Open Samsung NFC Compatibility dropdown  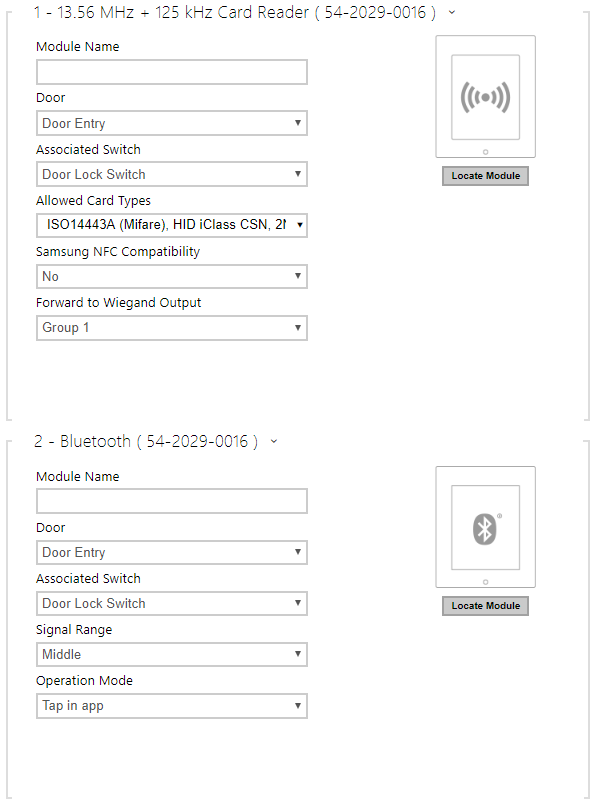click(x=172, y=276)
